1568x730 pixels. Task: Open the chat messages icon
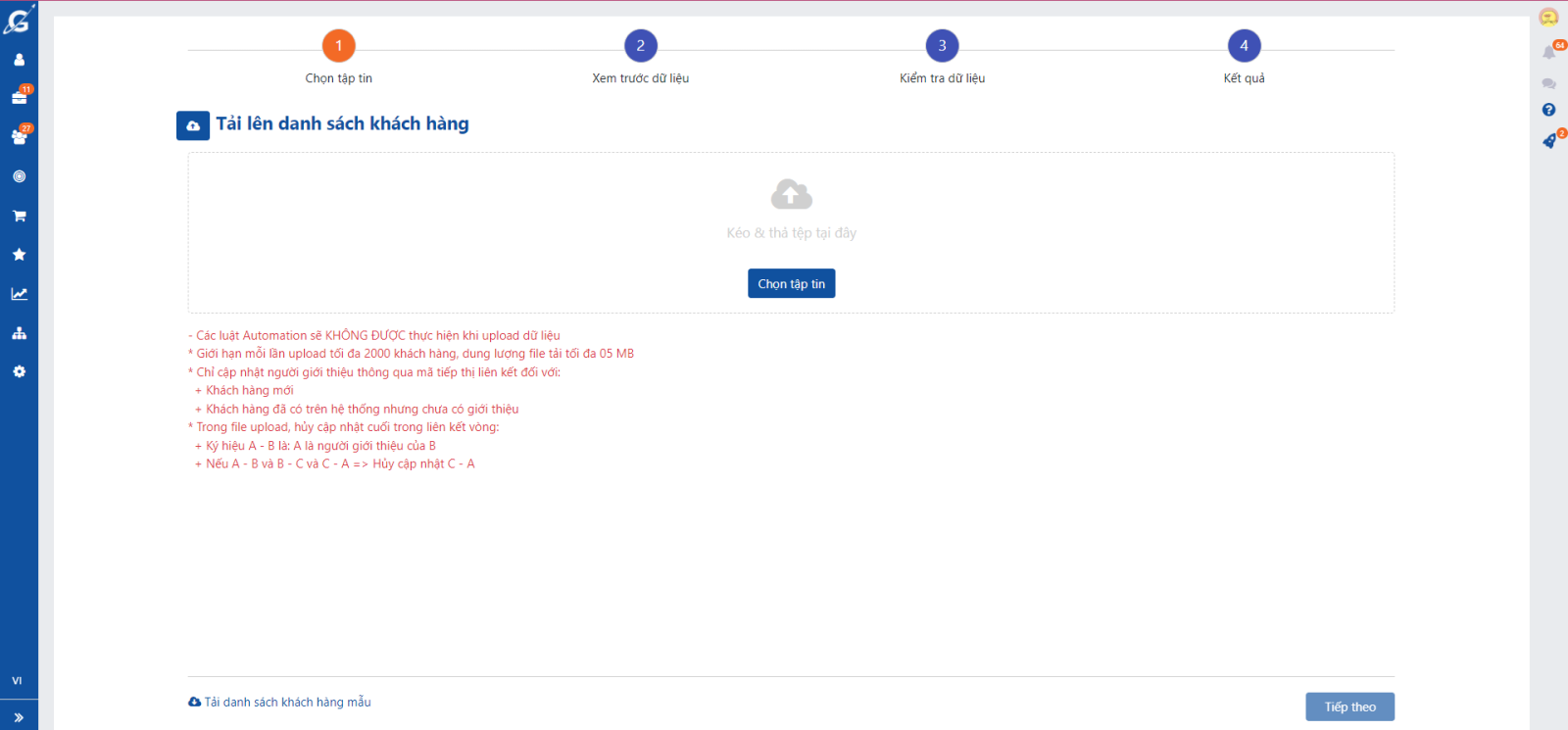[x=1548, y=83]
